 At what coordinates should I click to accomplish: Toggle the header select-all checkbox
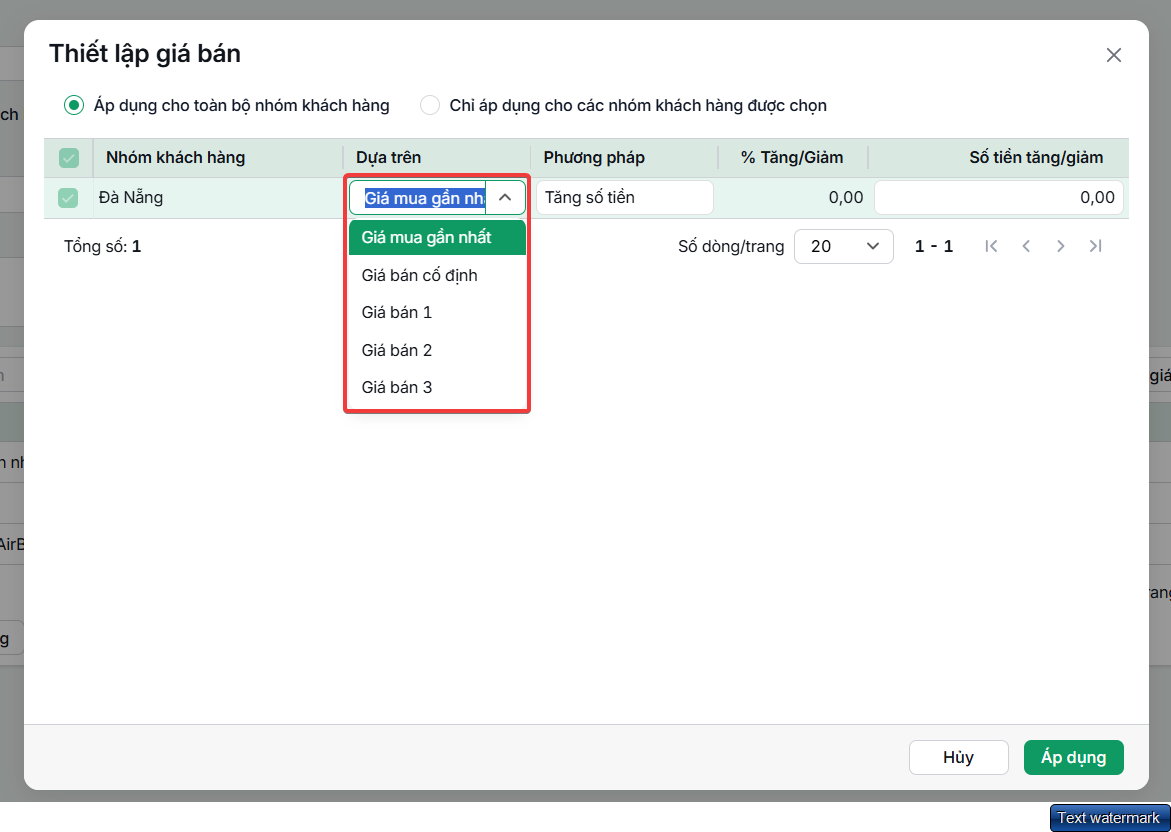tap(69, 158)
